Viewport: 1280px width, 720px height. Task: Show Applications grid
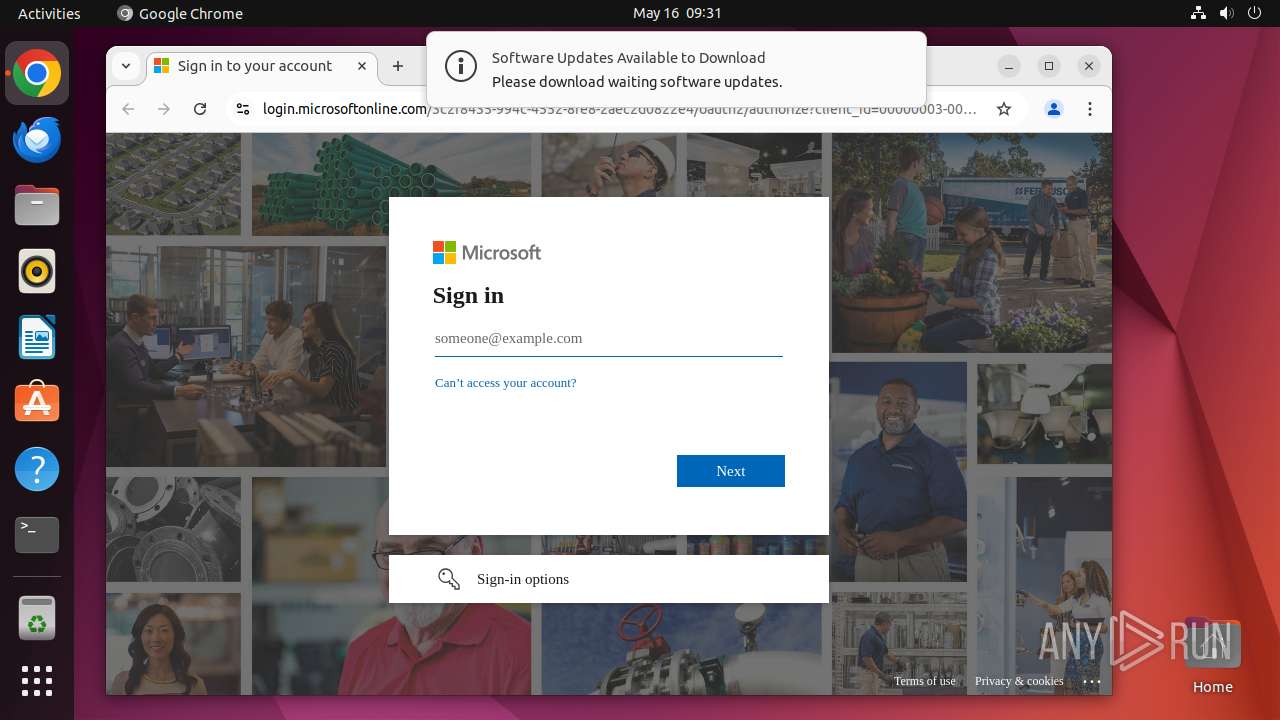(x=37, y=681)
